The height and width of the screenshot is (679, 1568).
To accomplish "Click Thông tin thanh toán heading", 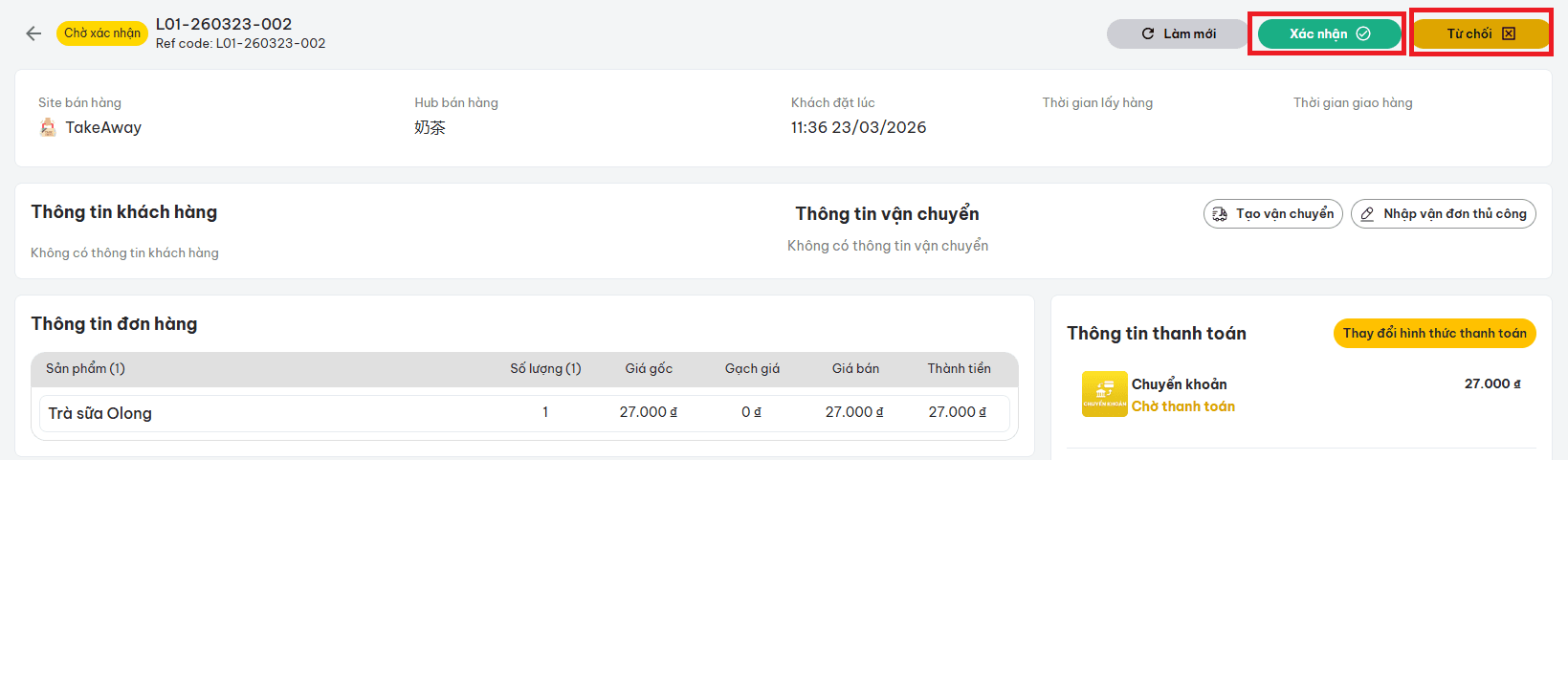I will 1157,333.
